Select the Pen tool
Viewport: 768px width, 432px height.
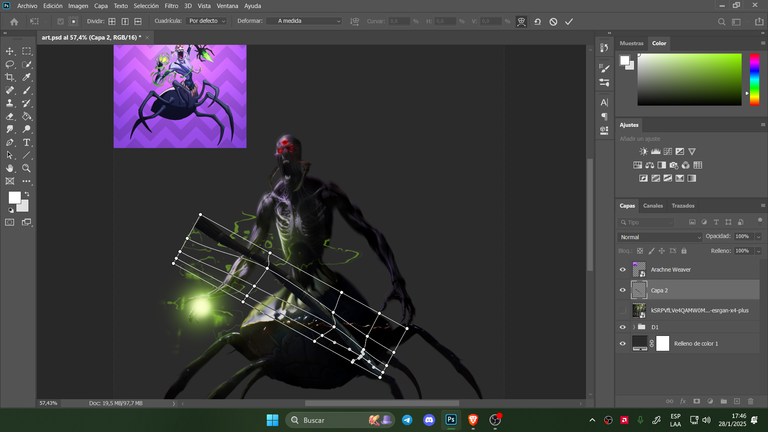click(10, 142)
